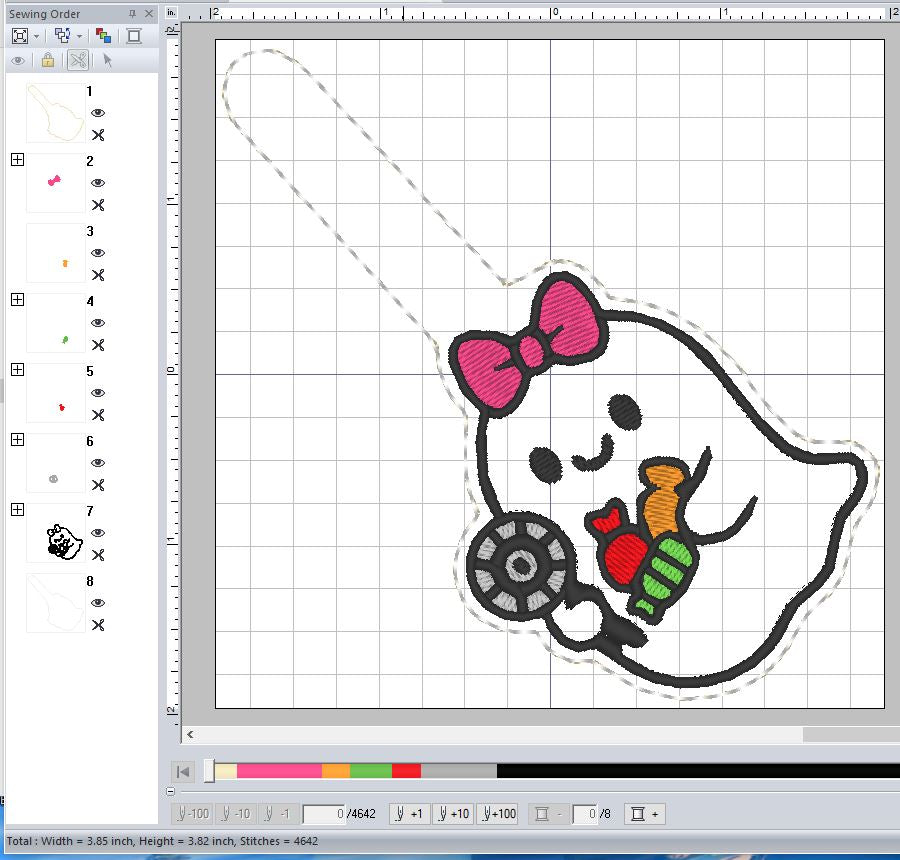This screenshot has height=860, width=900.
Task: Click the color-change squares icon
Action: pyautogui.click(x=103, y=36)
